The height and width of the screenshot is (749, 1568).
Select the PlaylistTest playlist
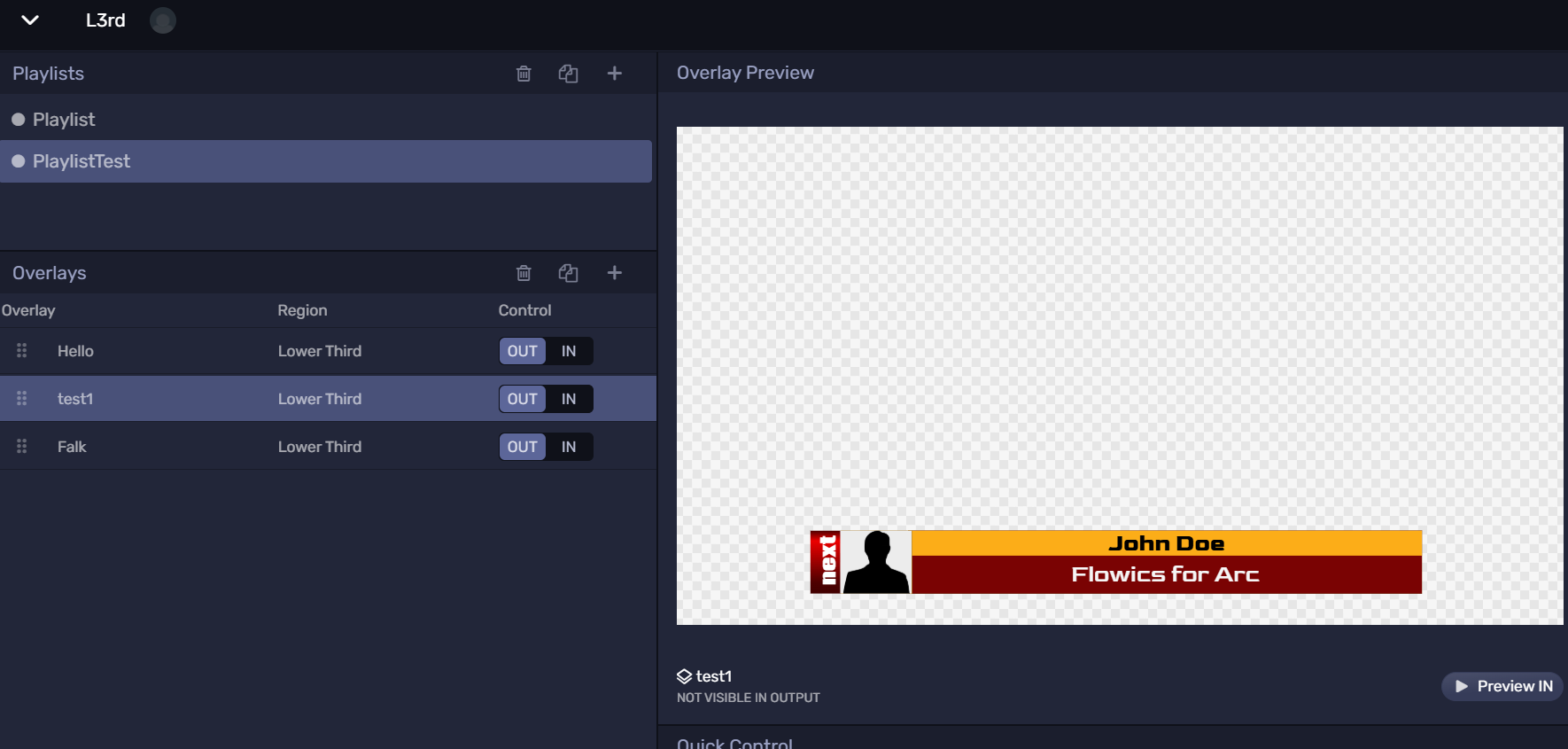pyautogui.click(x=82, y=161)
